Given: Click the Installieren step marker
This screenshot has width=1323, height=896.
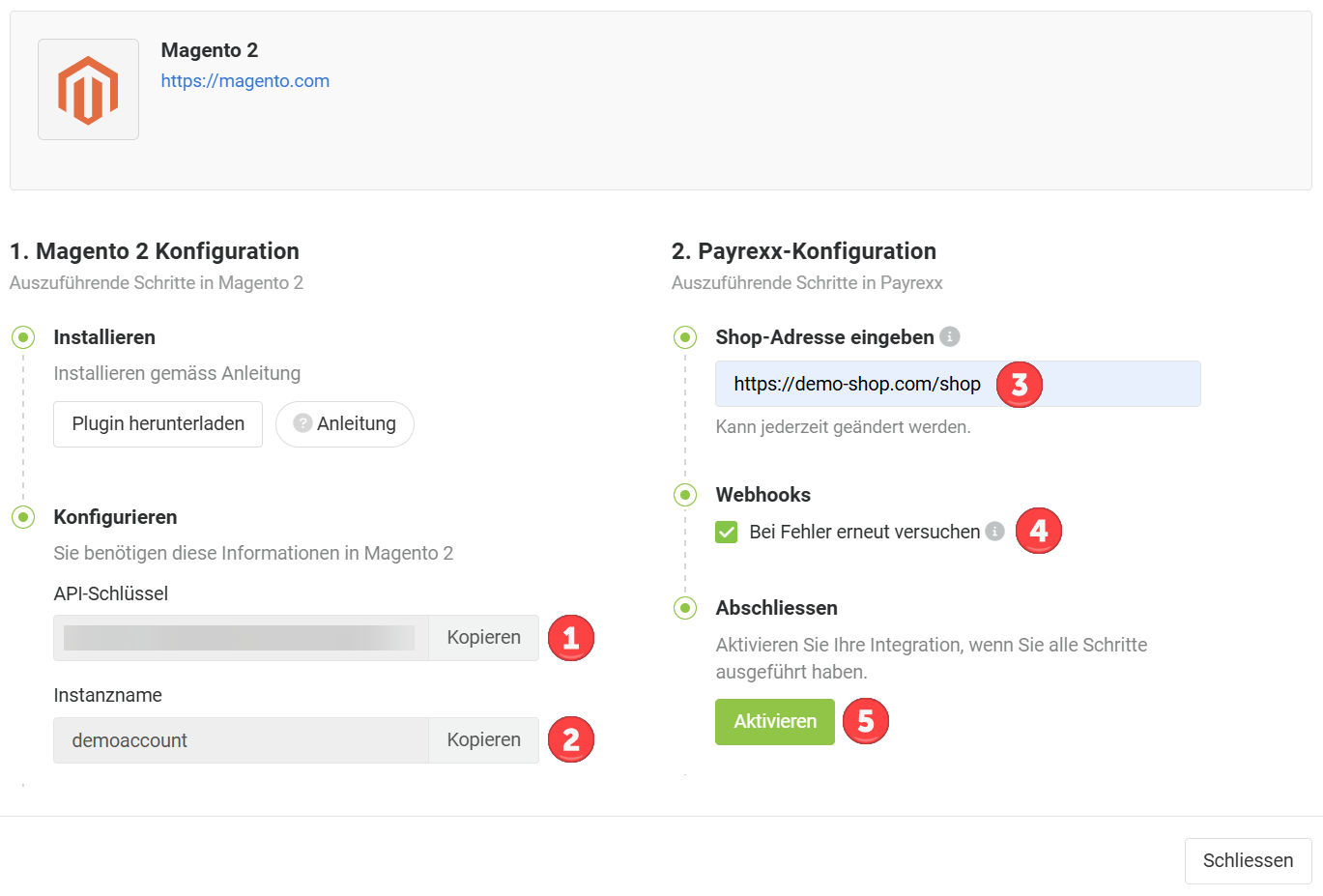Looking at the screenshot, I should [x=23, y=337].
